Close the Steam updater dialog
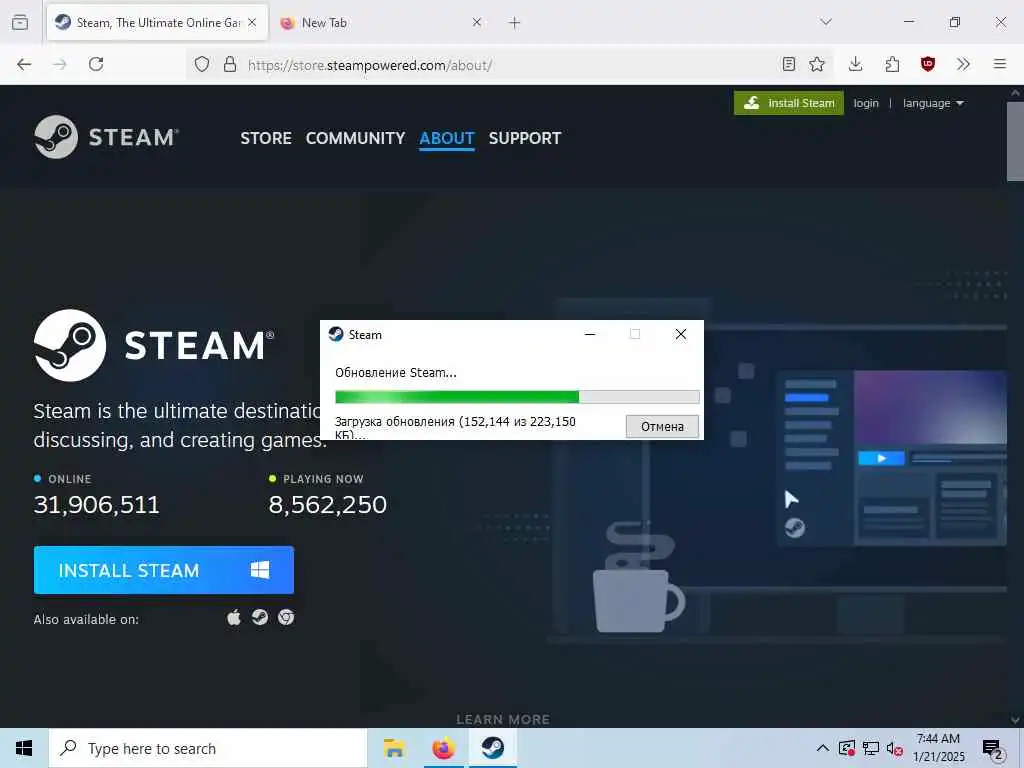The width and height of the screenshot is (1024, 768). coord(680,334)
